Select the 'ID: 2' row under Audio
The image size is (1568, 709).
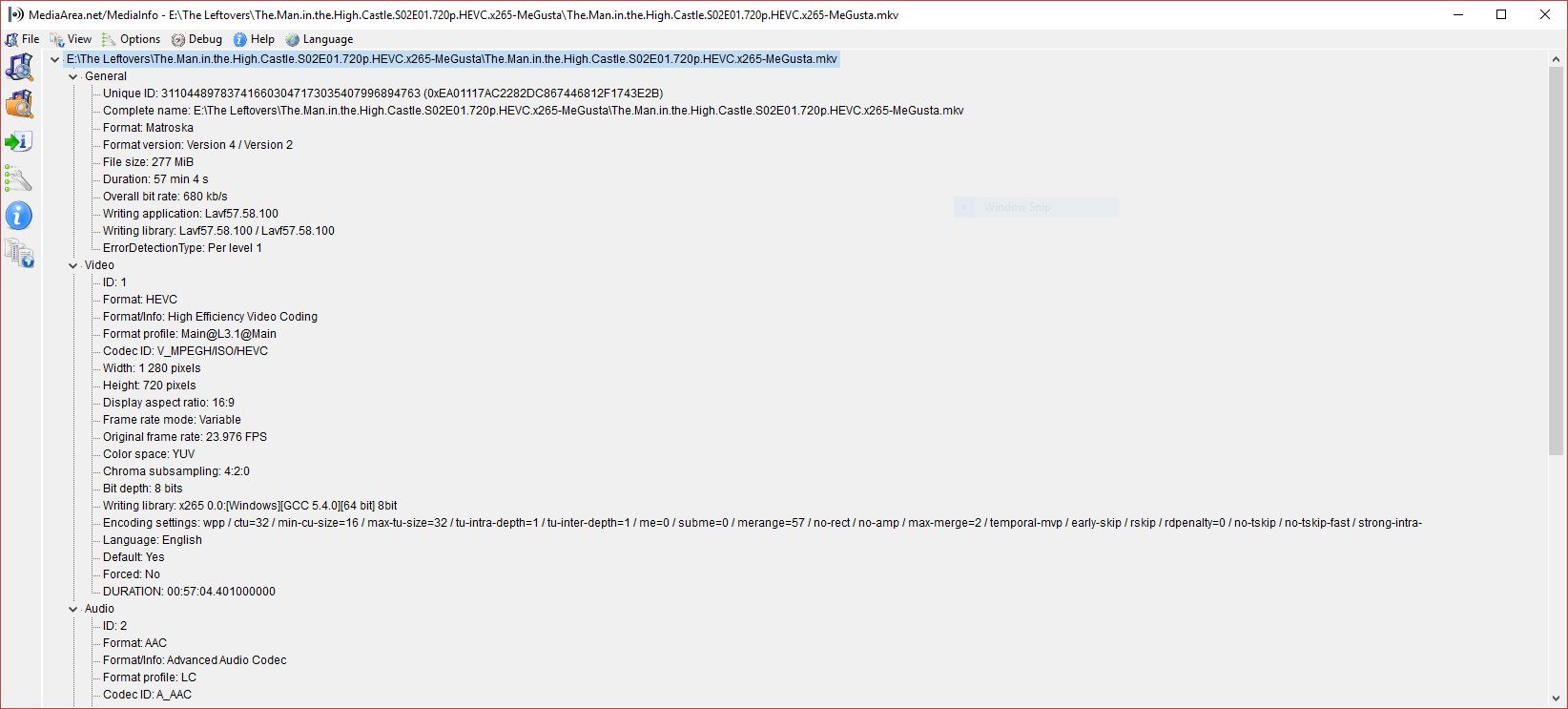point(114,626)
